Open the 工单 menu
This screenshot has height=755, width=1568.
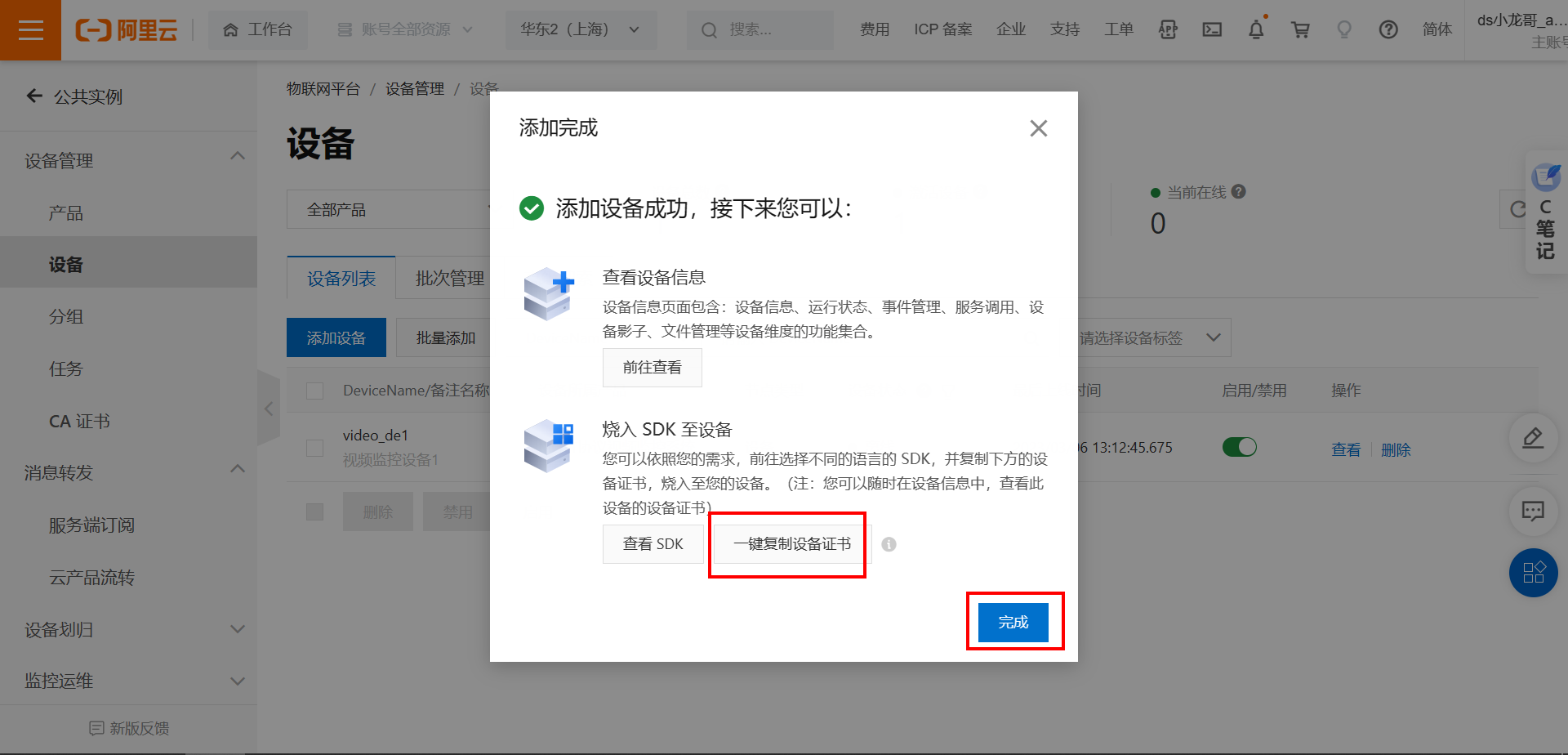point(1119,30)
